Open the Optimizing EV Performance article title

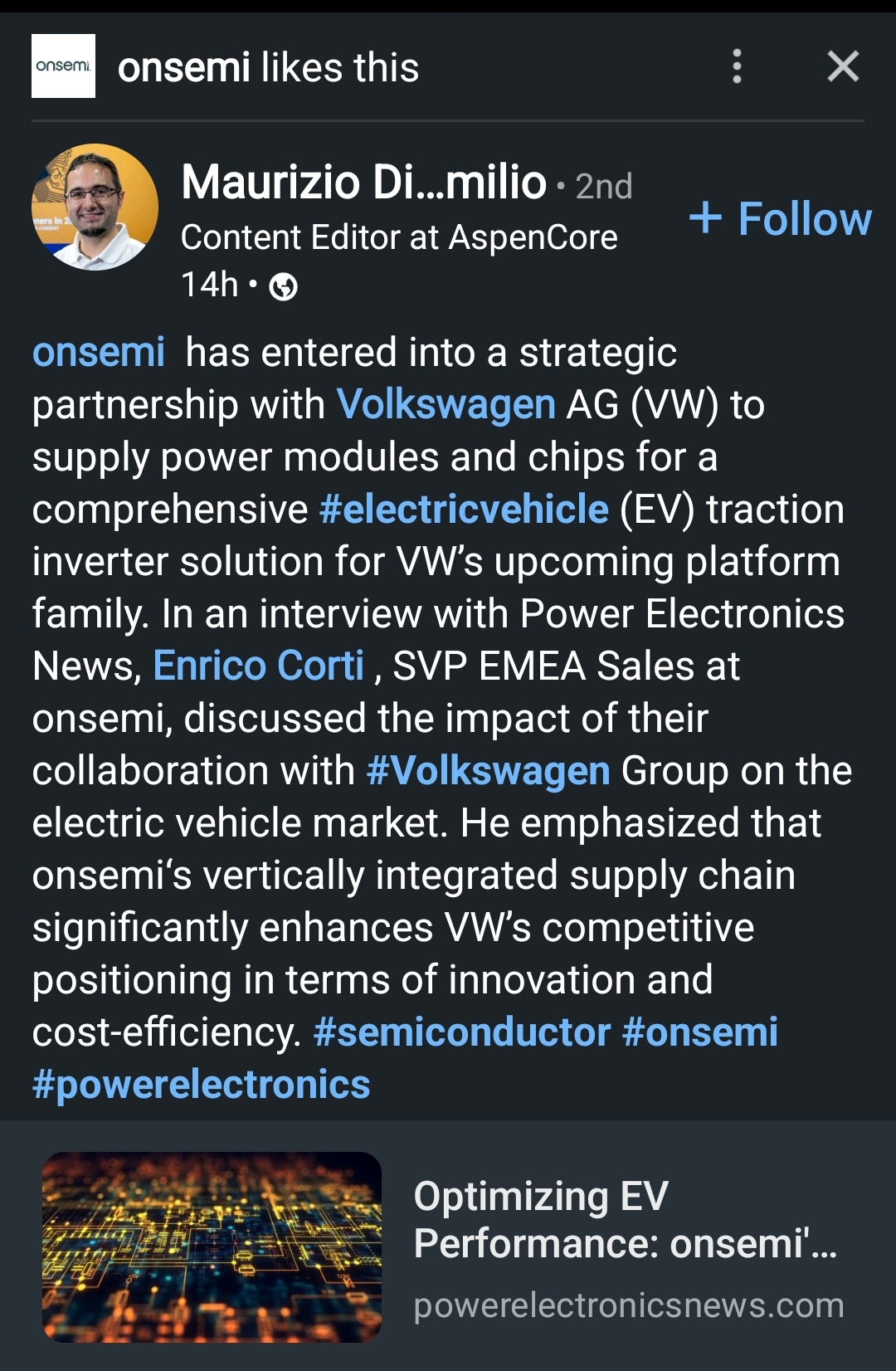click(x=624, y=1220)
